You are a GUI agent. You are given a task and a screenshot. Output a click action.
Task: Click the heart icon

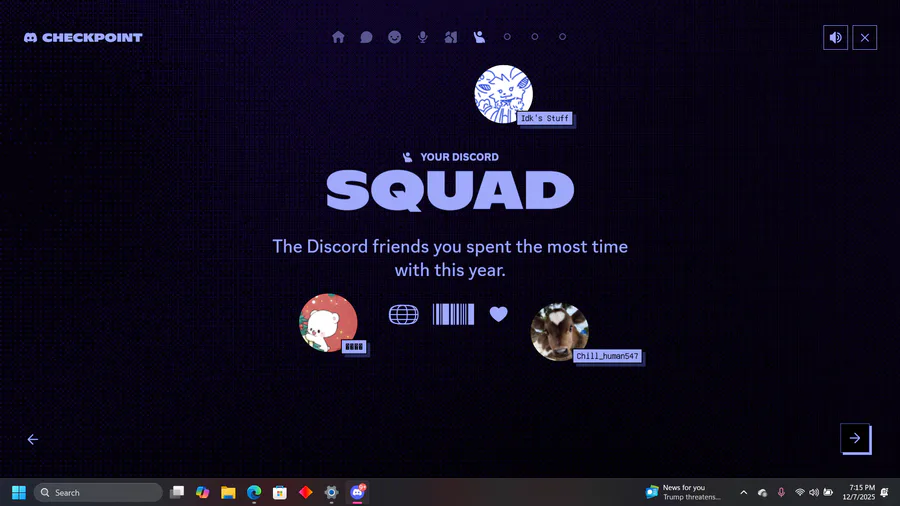(x=498, y=314)
